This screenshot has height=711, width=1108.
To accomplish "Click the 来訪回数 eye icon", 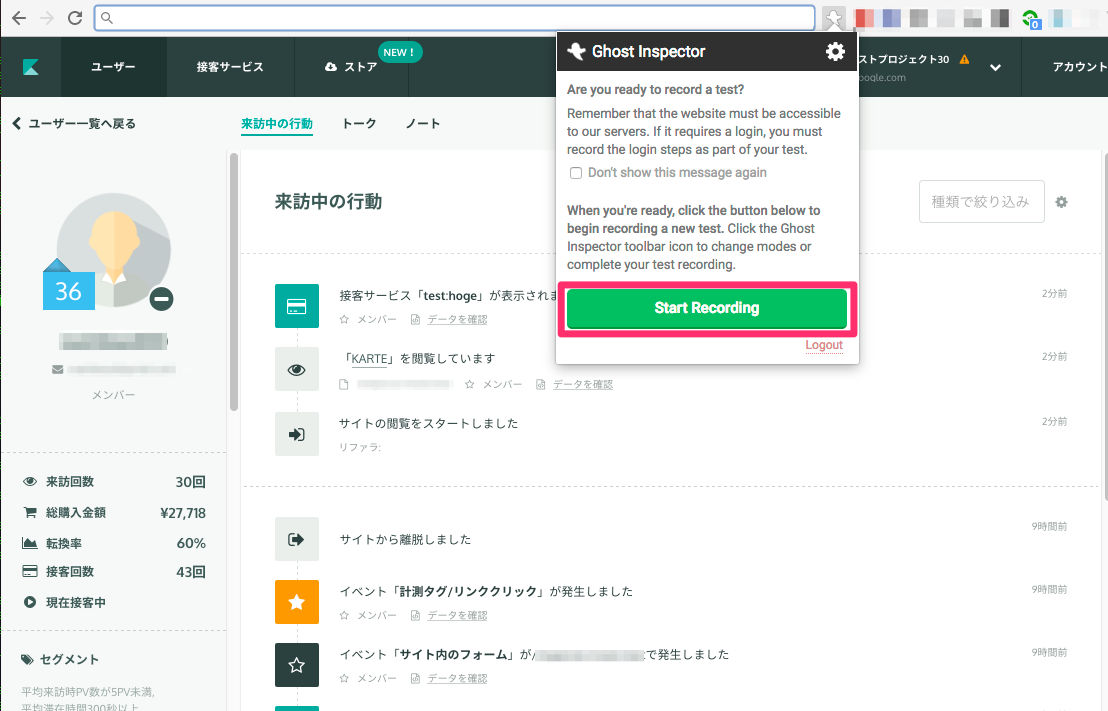I will [x=30, y=482].
